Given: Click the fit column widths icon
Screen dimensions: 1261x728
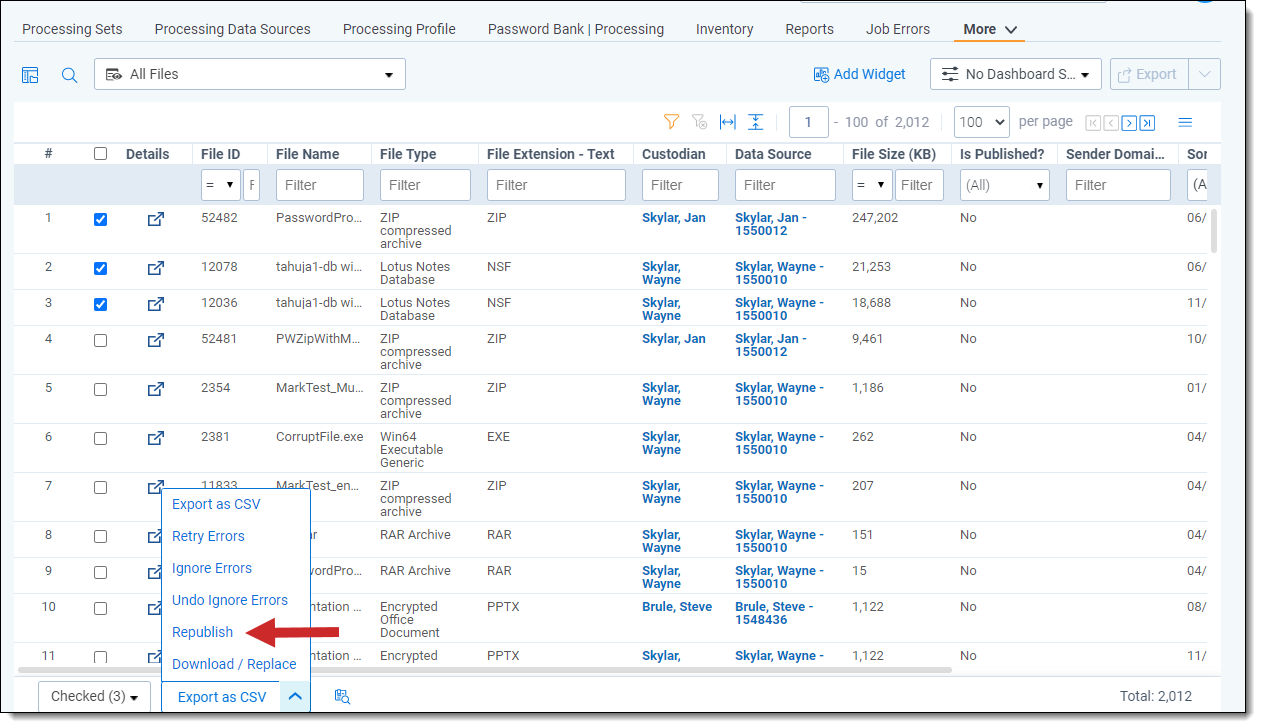Looking at the screenshot, I should pos(728,122).
